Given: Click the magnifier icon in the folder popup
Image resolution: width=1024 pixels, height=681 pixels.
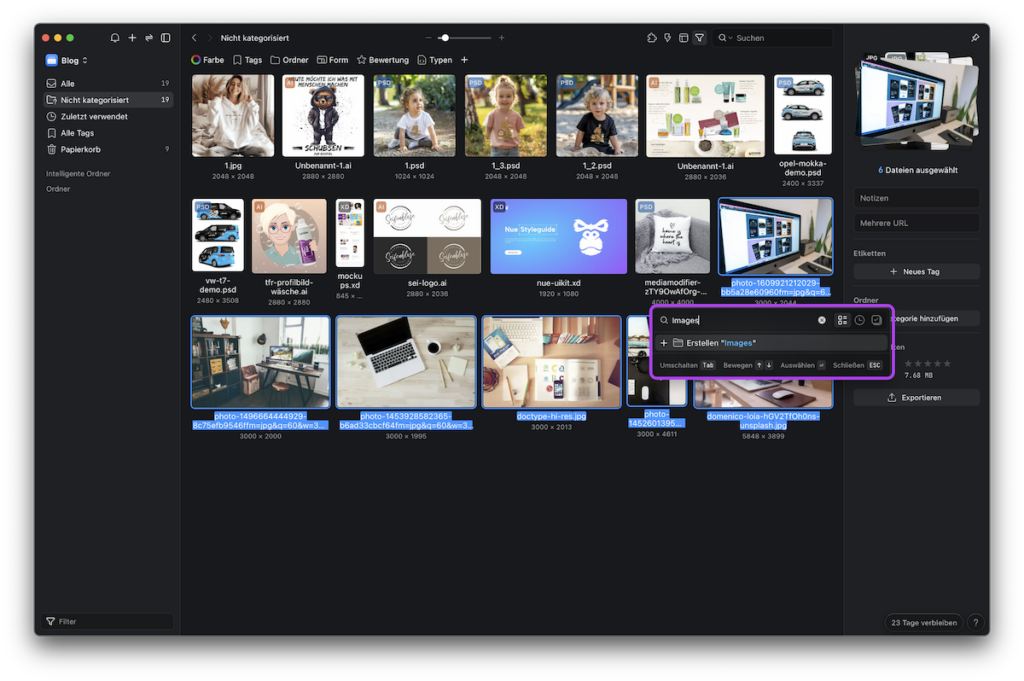Looking at the screenshot, I should [664, 321].
